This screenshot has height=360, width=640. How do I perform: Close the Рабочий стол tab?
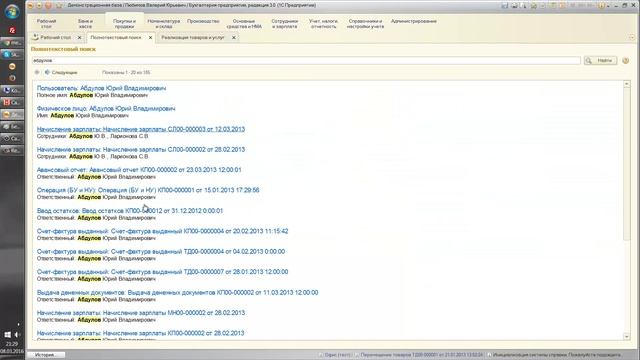click(x=79, y=38)
